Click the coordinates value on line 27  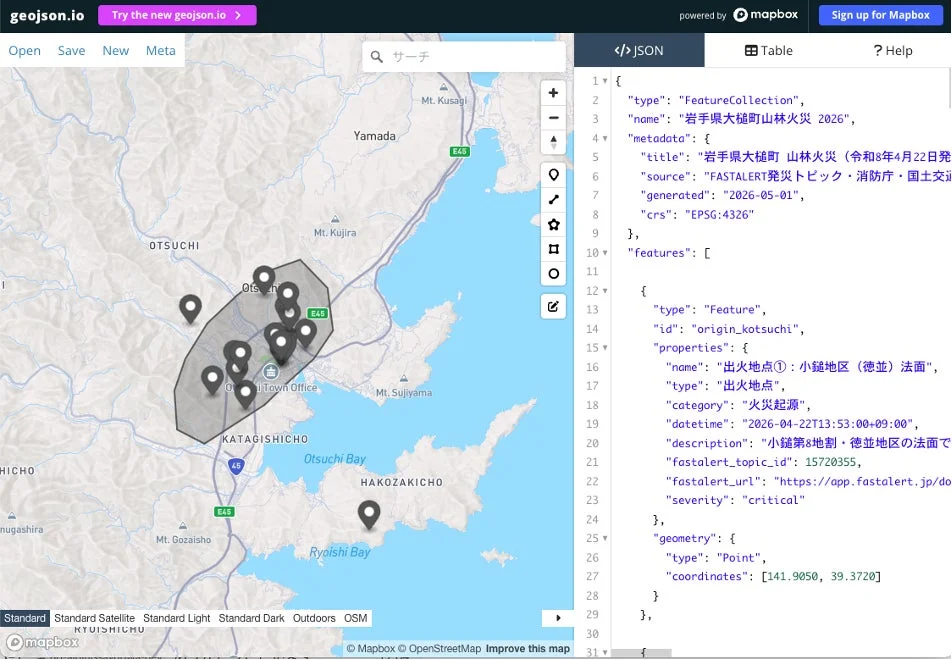[x=821, y=577]
